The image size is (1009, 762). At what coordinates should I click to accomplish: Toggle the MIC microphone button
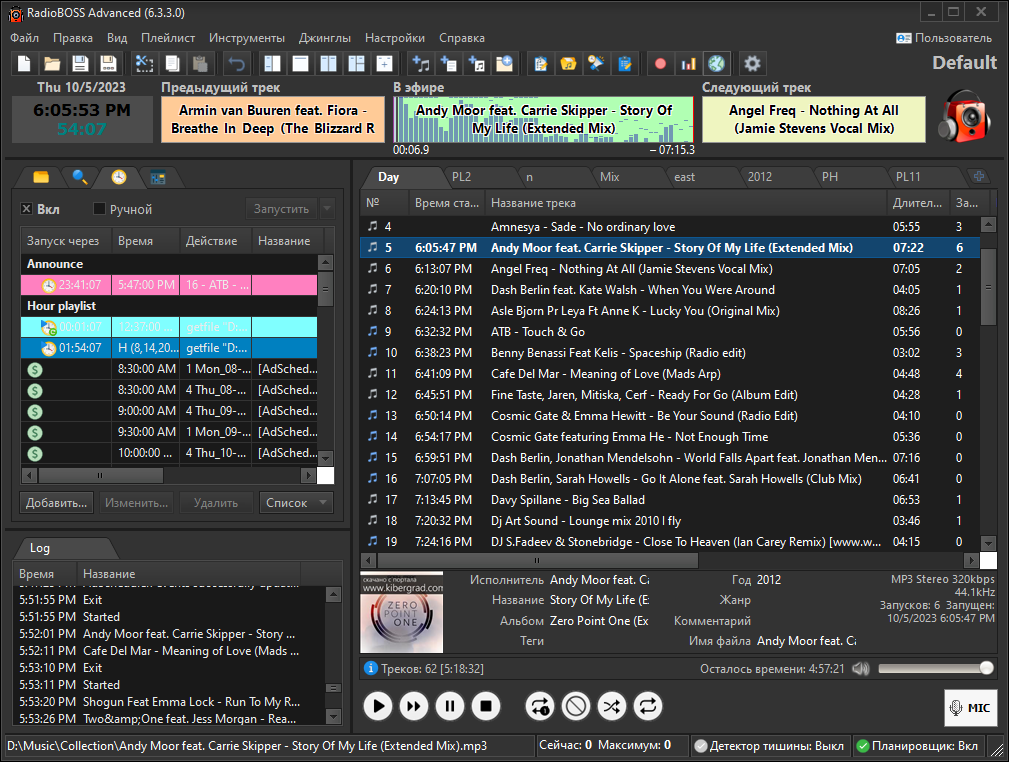970,708
